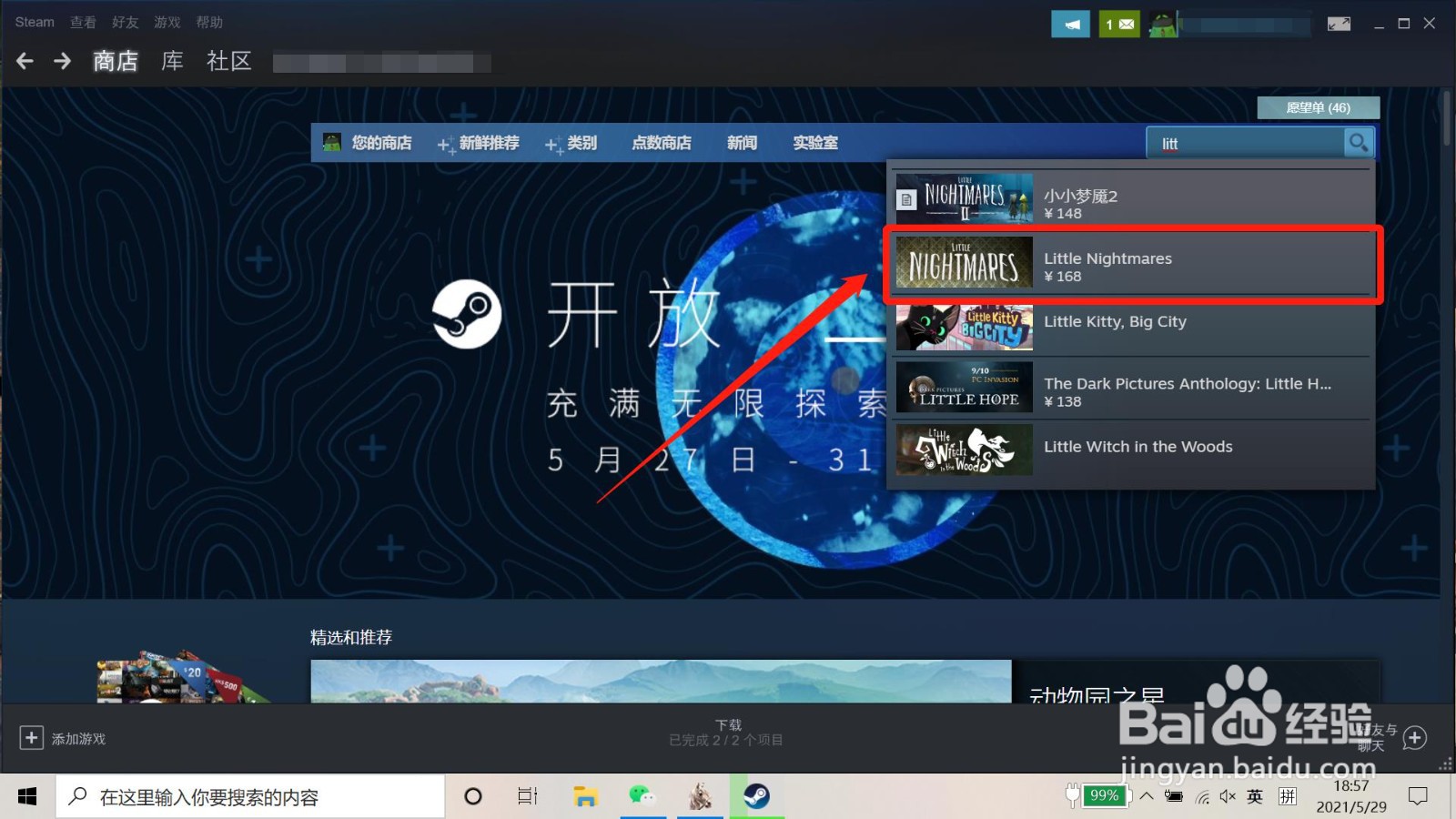
Task: Open the 游戏 menu
Action: 167,22
